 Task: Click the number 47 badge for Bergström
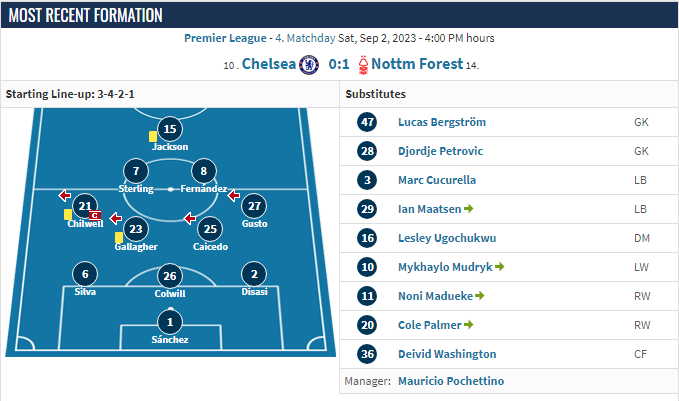point(367,122)
